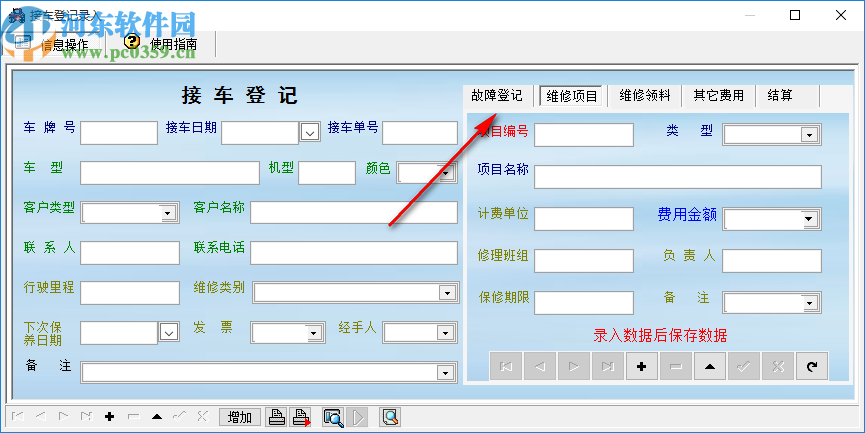This screenshot has height=433, width=865.
Task: Switch to 维修项目 tab
Action: (x=572, y=96)
